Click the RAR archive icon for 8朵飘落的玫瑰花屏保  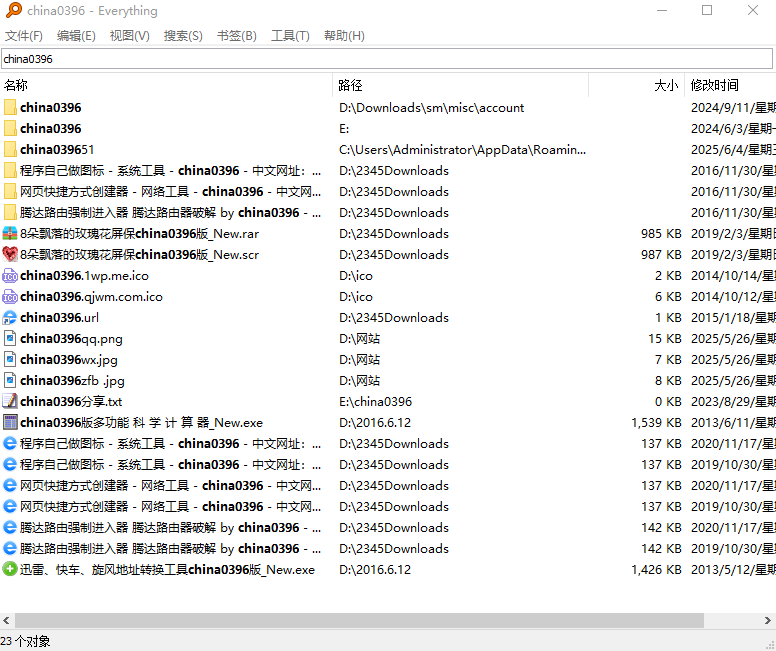(x=10, y=234)
